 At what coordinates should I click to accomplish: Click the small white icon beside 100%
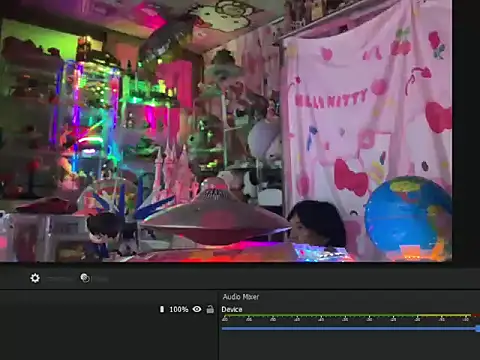click(x=162, y=309)
